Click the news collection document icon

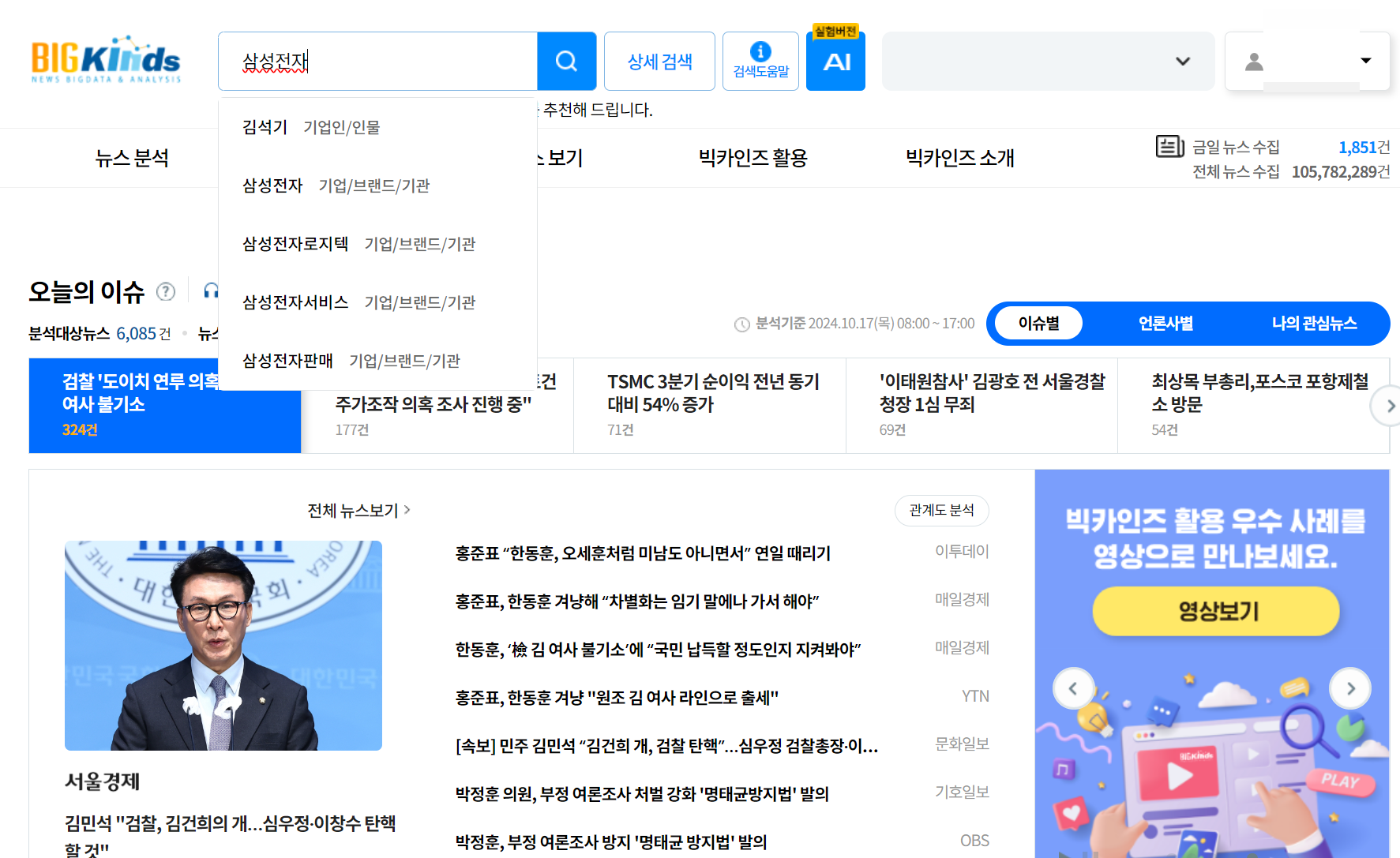tap(1170, 146)
